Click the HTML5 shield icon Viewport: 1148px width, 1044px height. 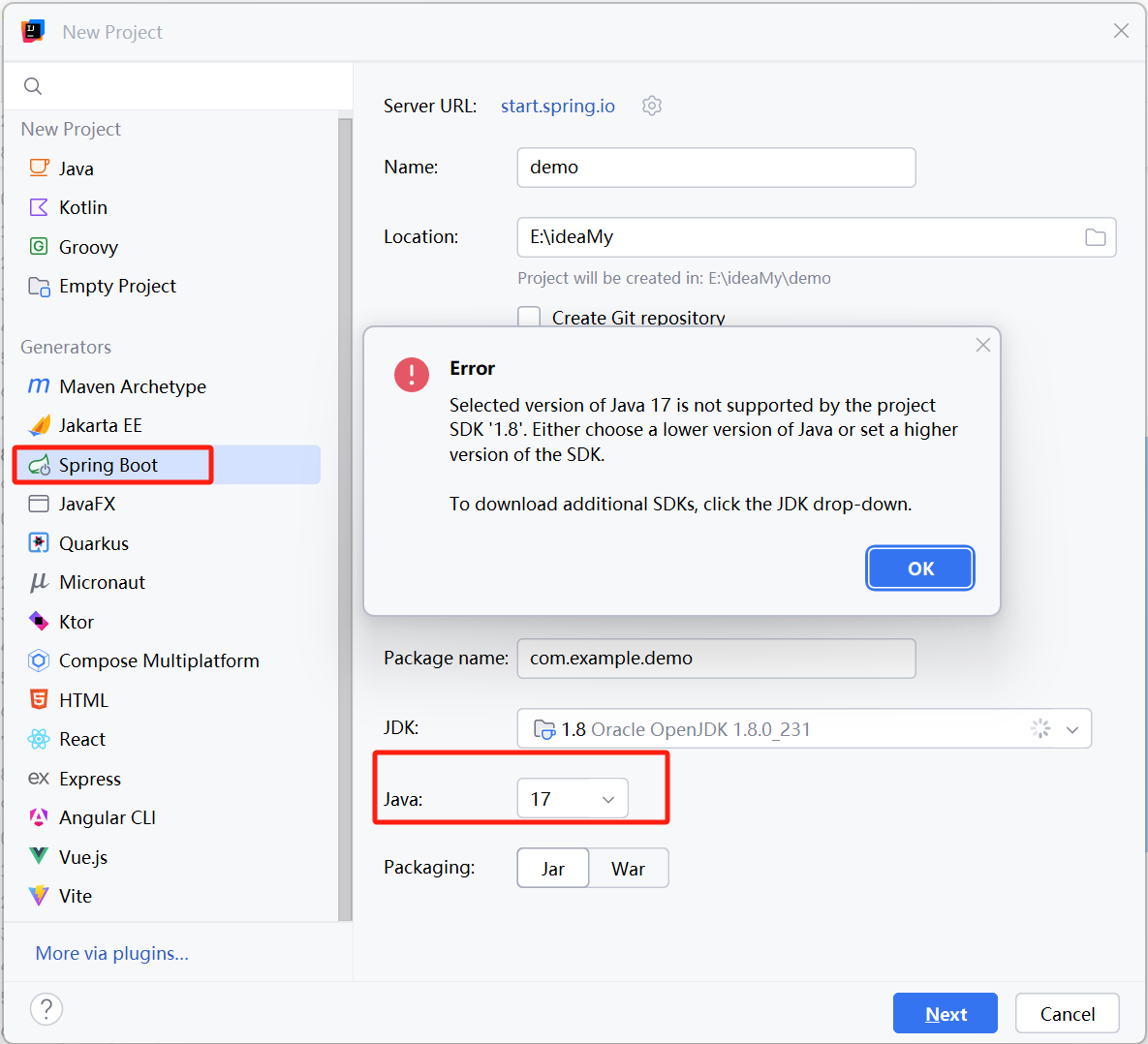39,700
